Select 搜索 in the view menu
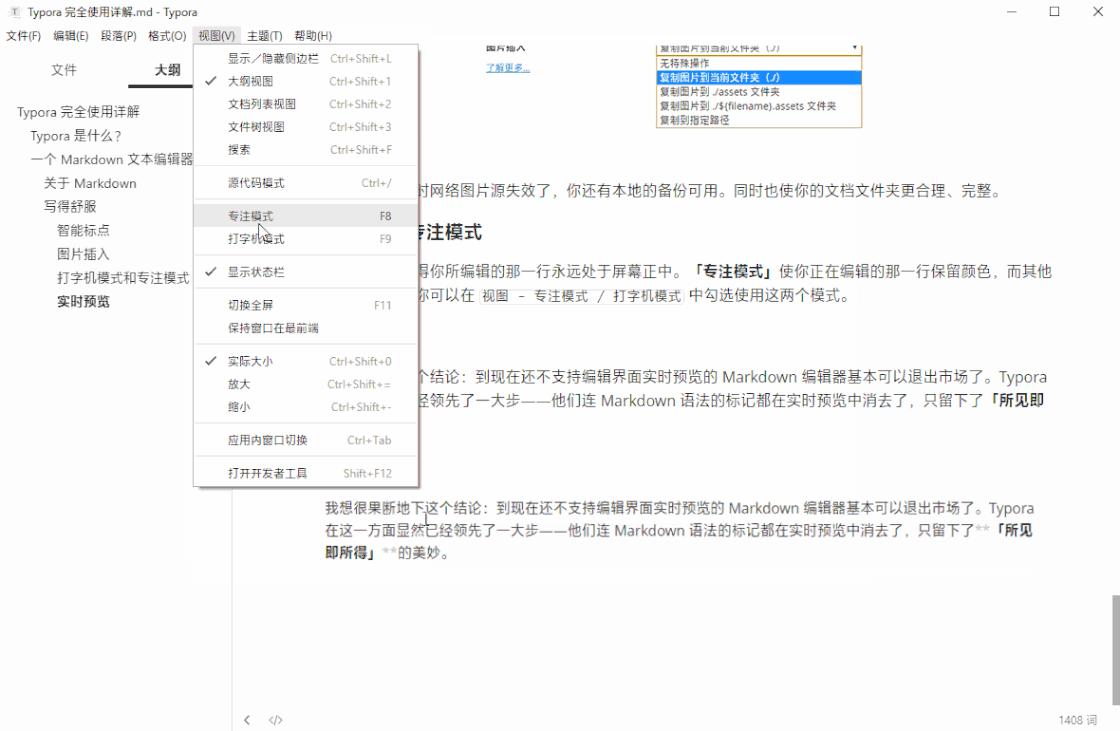The height and width of the screenshot is (731, 1120). 306,150
